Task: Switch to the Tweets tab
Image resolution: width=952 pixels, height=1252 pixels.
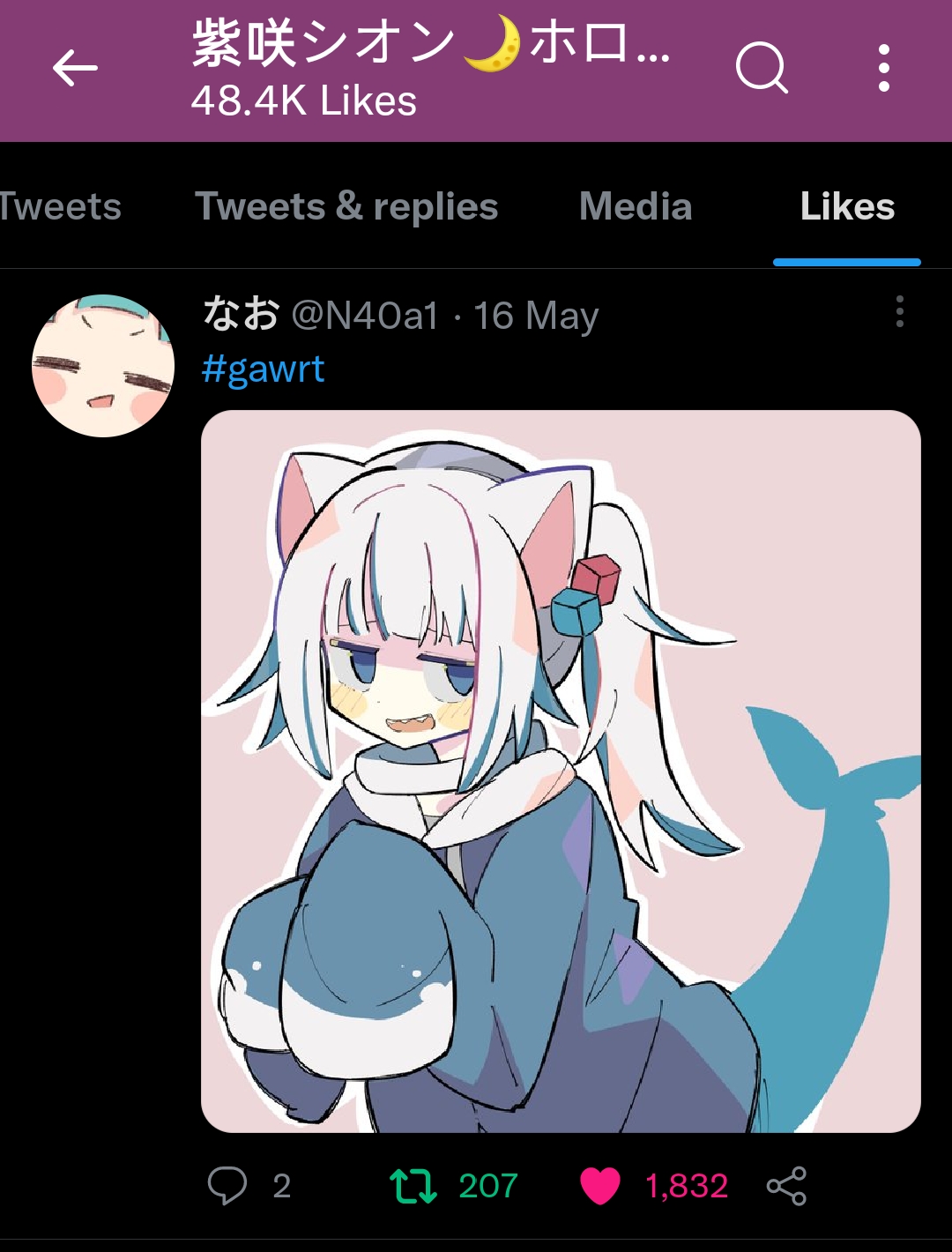Action: tap(60, 206)
